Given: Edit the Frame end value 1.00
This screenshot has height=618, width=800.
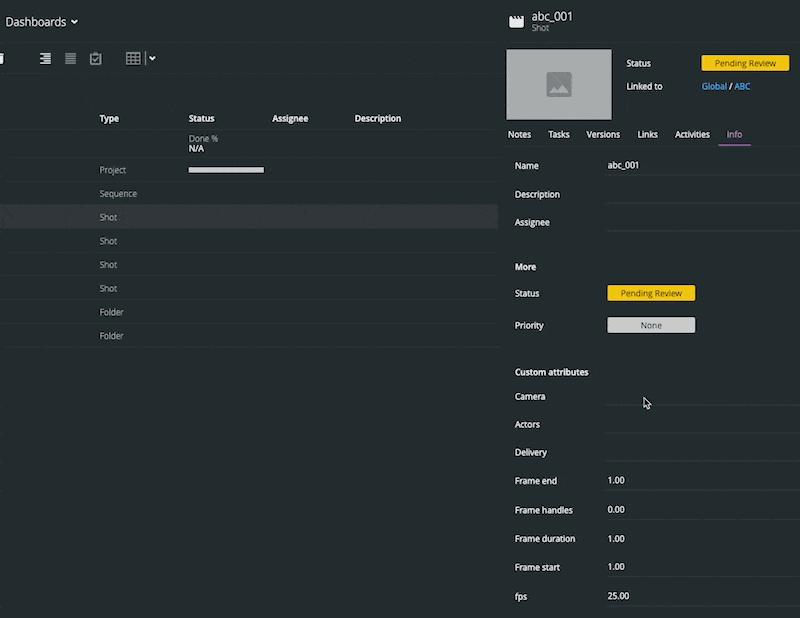Looking at the screenshot, I should click(x=702, y=481).
